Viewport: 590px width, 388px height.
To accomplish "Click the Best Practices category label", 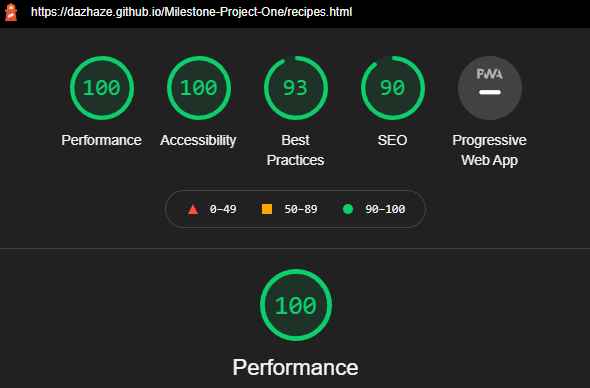I will (x=295, y=150).
